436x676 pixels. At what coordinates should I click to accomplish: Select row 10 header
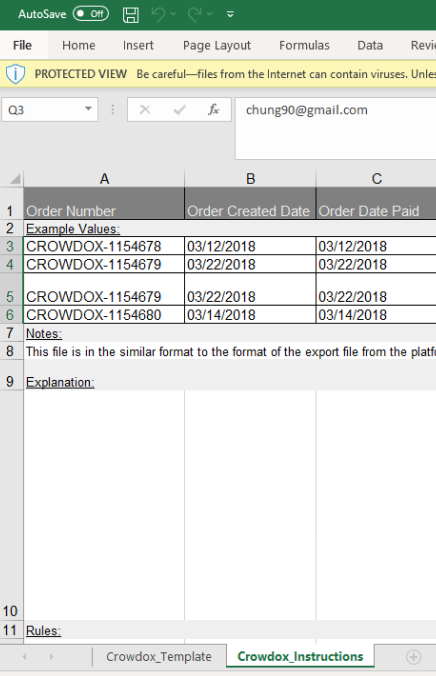point(10,505)
